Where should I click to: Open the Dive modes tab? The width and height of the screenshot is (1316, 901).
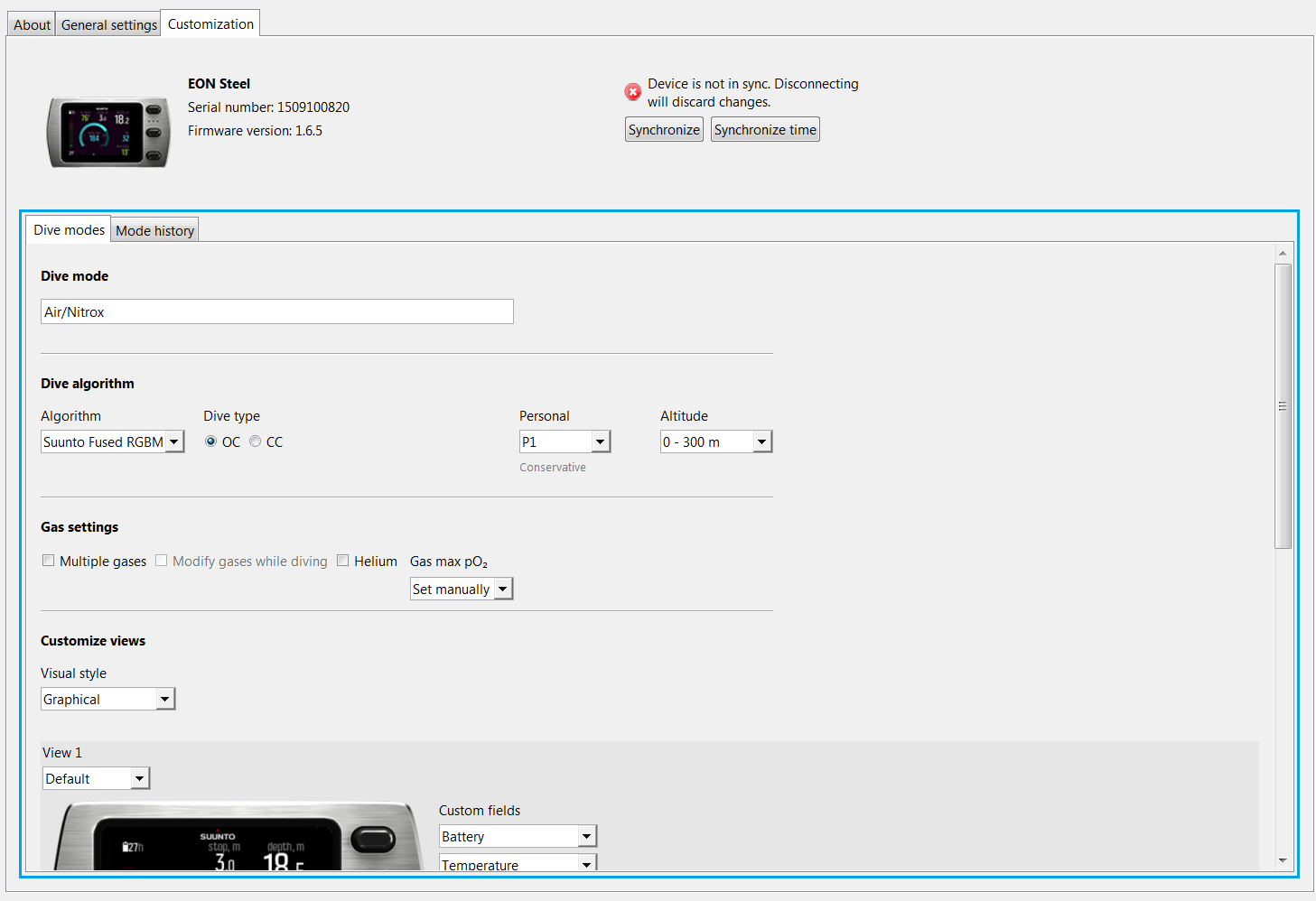pos(69,229)
